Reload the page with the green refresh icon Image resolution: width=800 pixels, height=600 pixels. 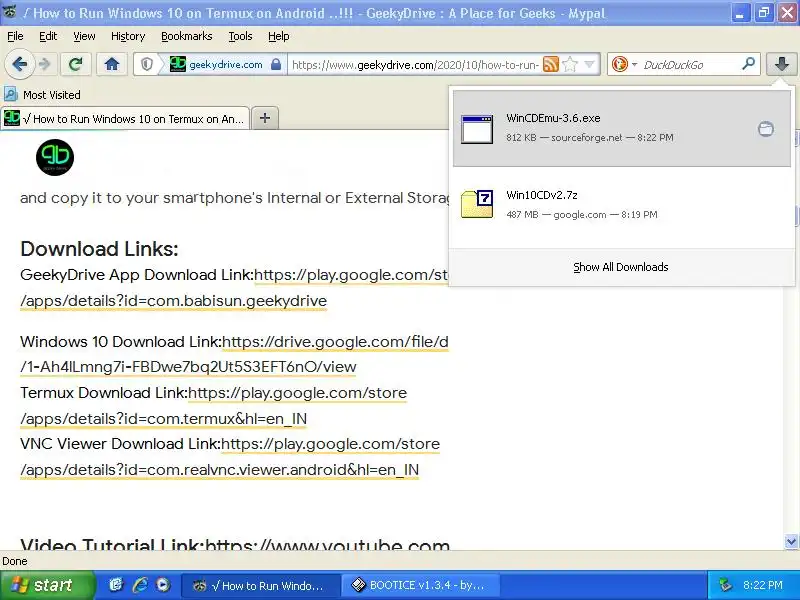coord(76,64)
